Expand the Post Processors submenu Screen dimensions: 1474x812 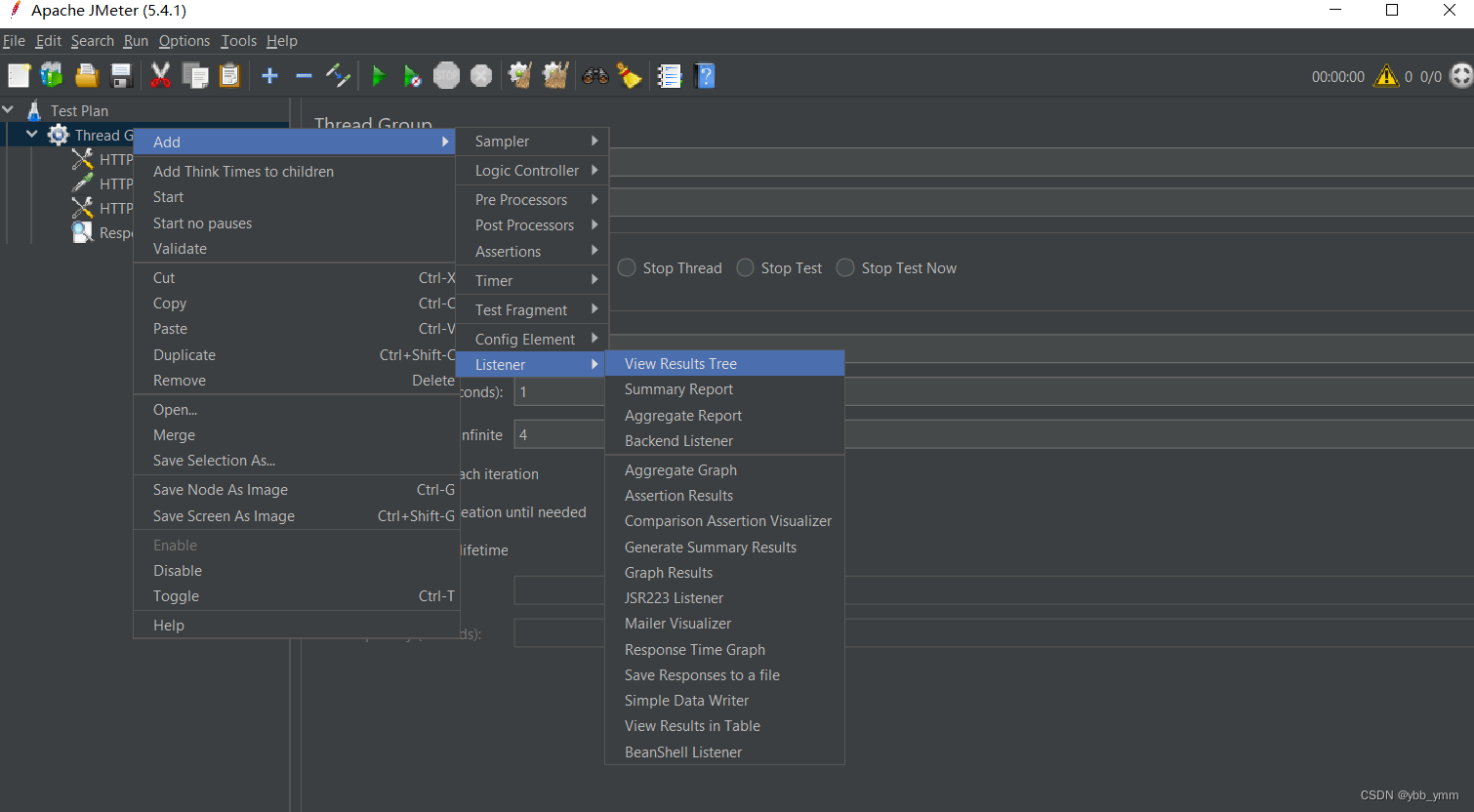tap(532, 225)
